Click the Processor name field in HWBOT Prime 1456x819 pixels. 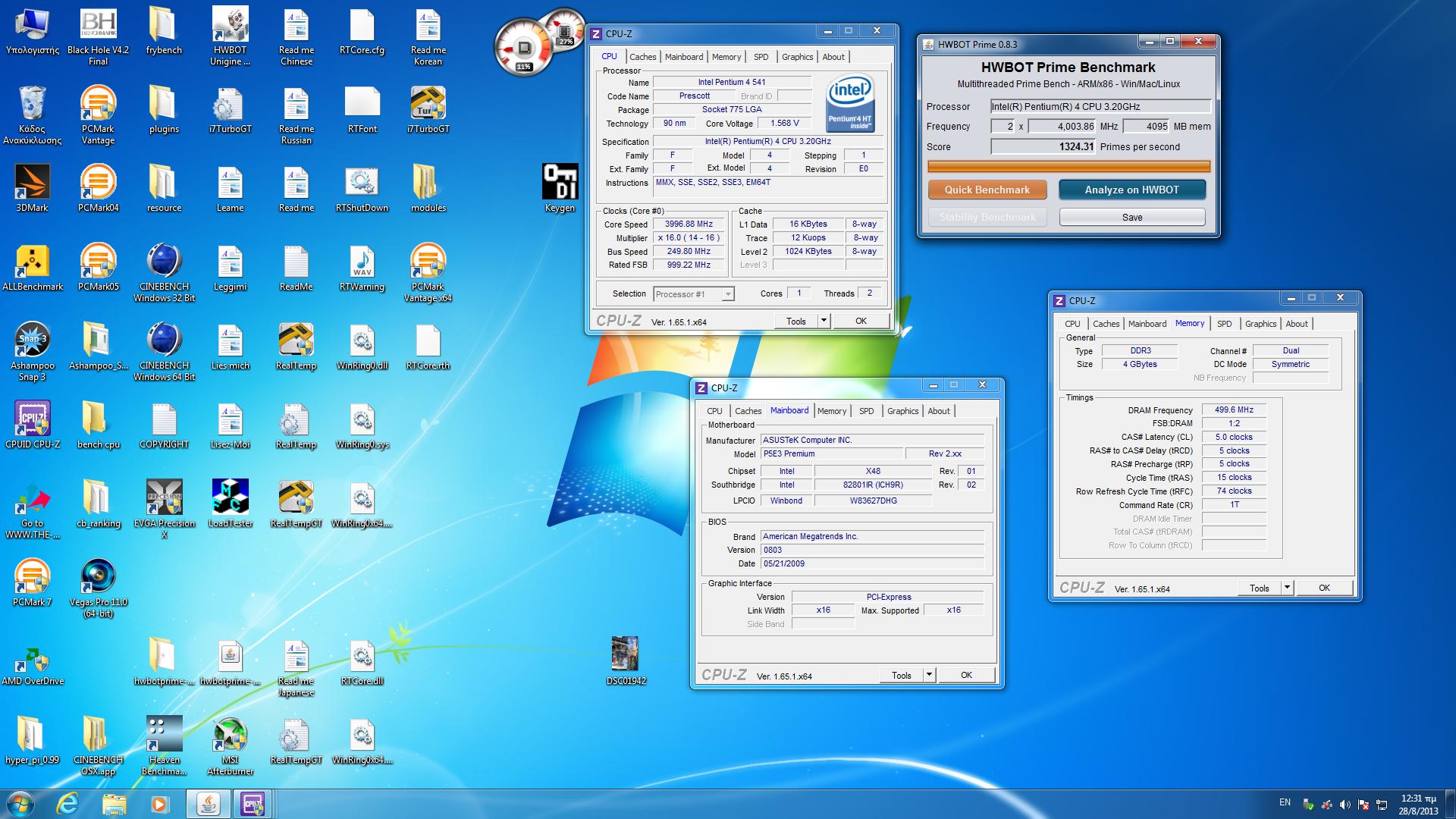[x=1101, y=107]
